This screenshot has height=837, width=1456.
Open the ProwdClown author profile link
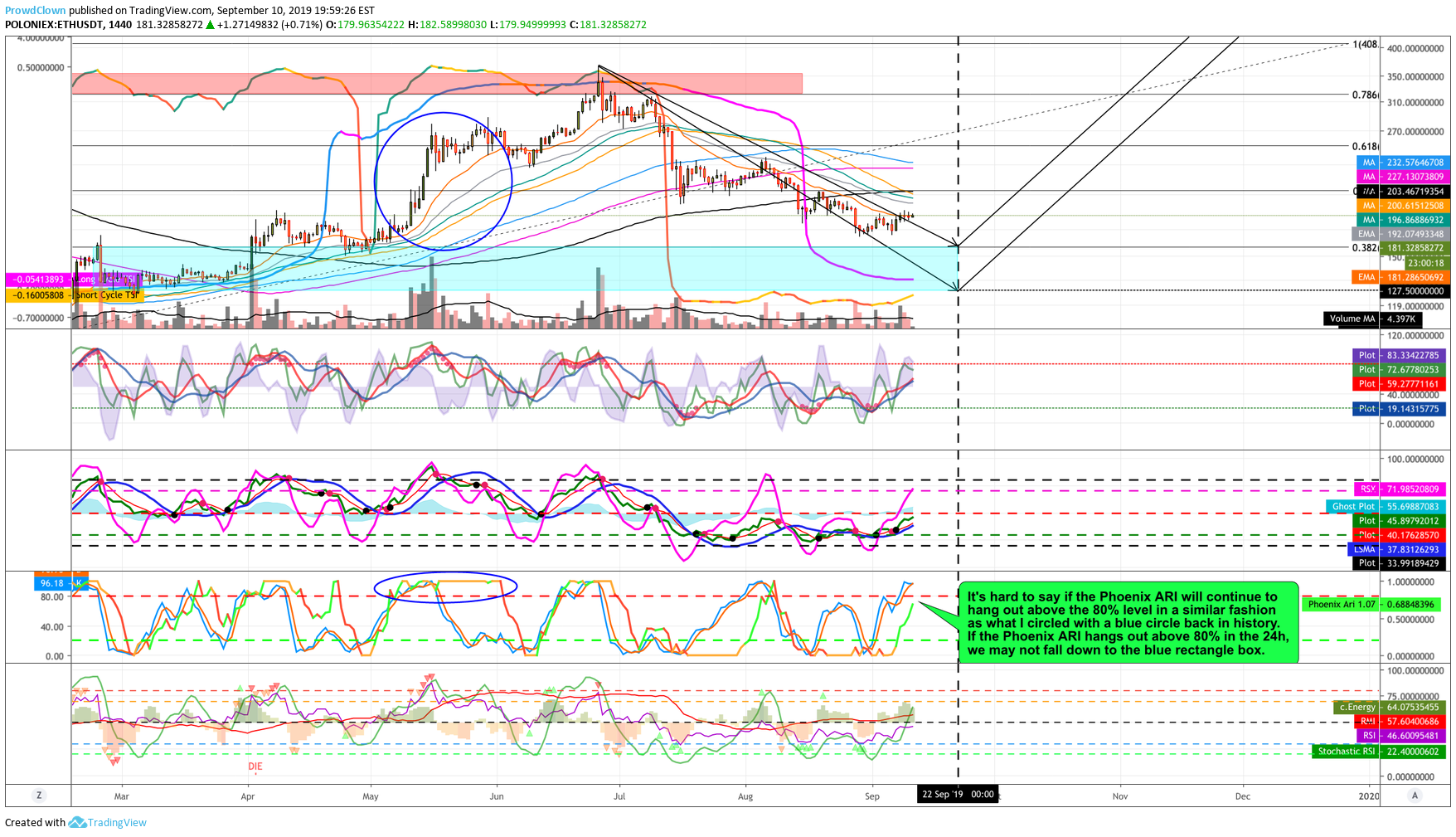(36, 11)
